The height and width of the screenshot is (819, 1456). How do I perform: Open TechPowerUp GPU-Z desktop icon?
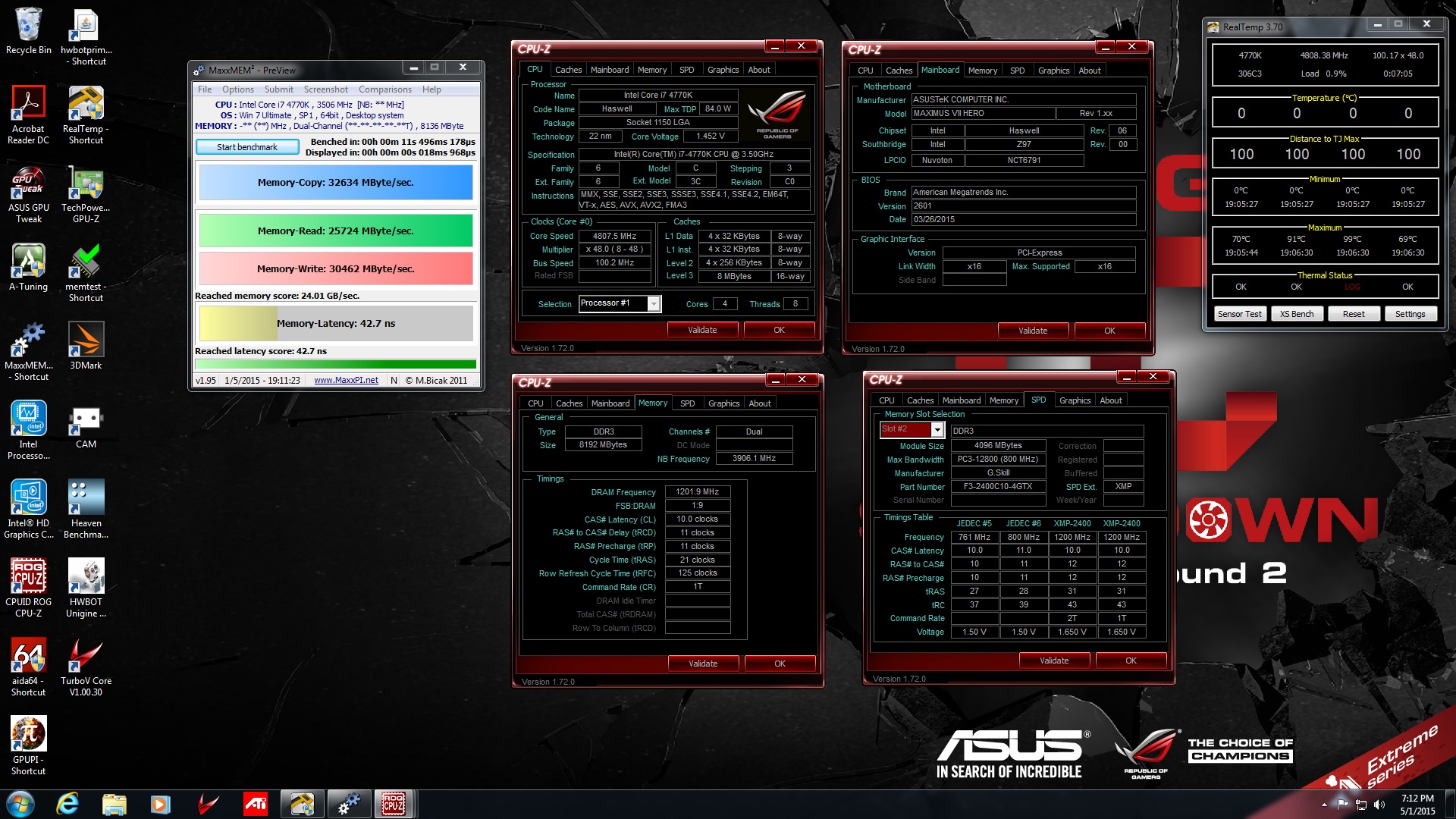(x=86, y=193)
